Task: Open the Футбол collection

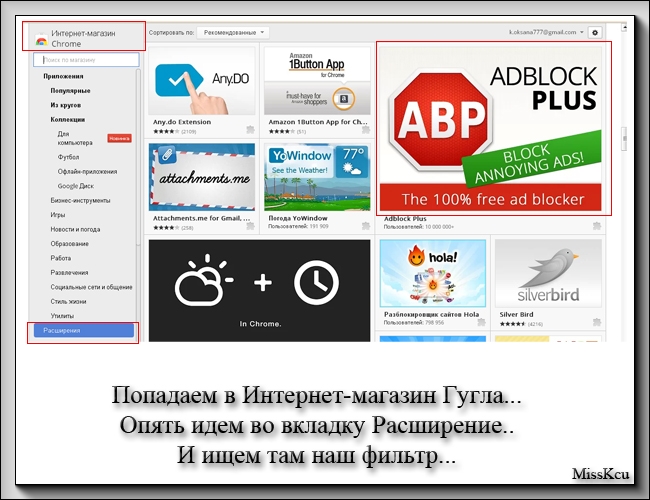Action: pos(68,157)
